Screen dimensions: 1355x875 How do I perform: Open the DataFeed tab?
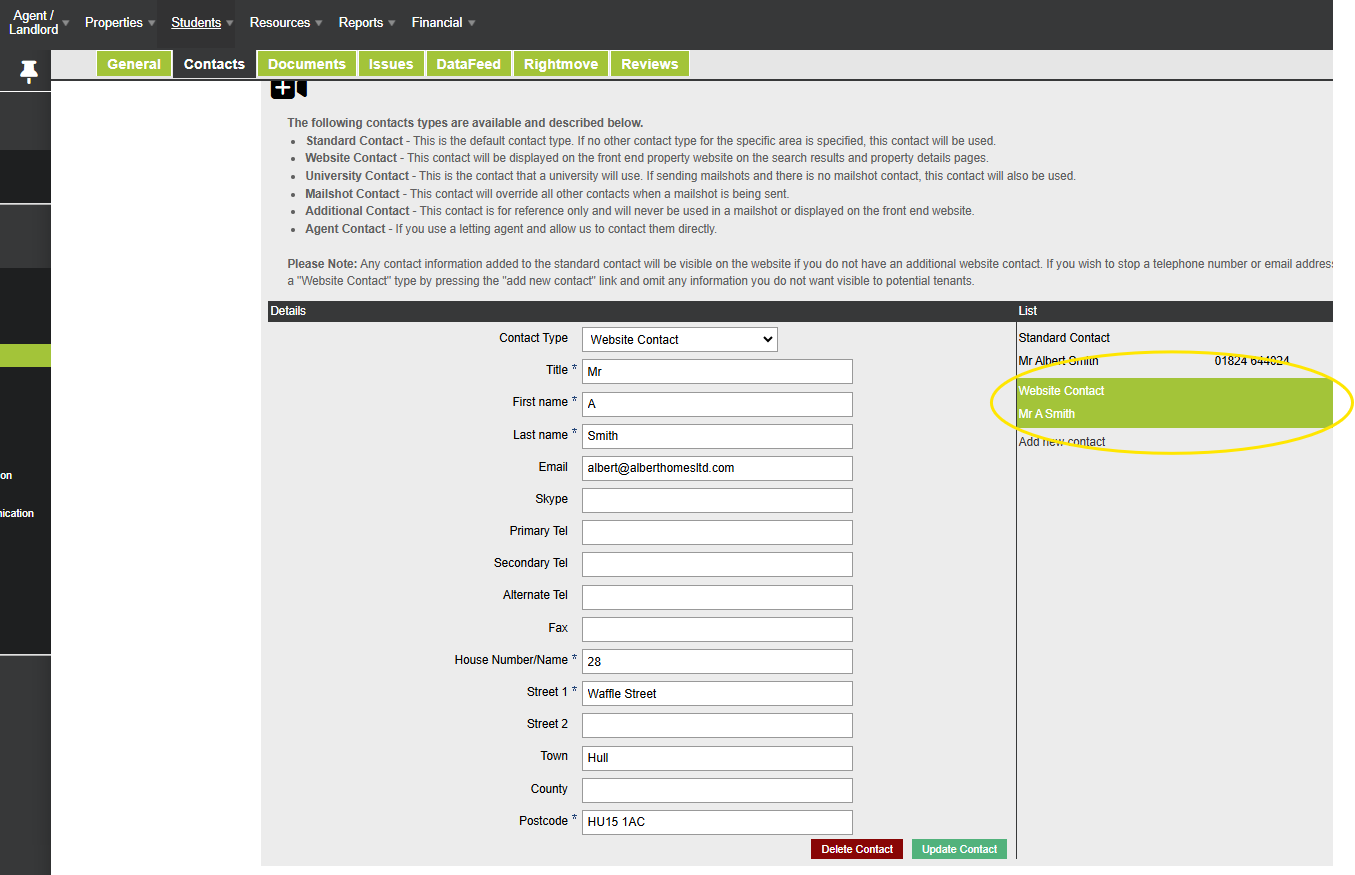(x=468, y=64)
